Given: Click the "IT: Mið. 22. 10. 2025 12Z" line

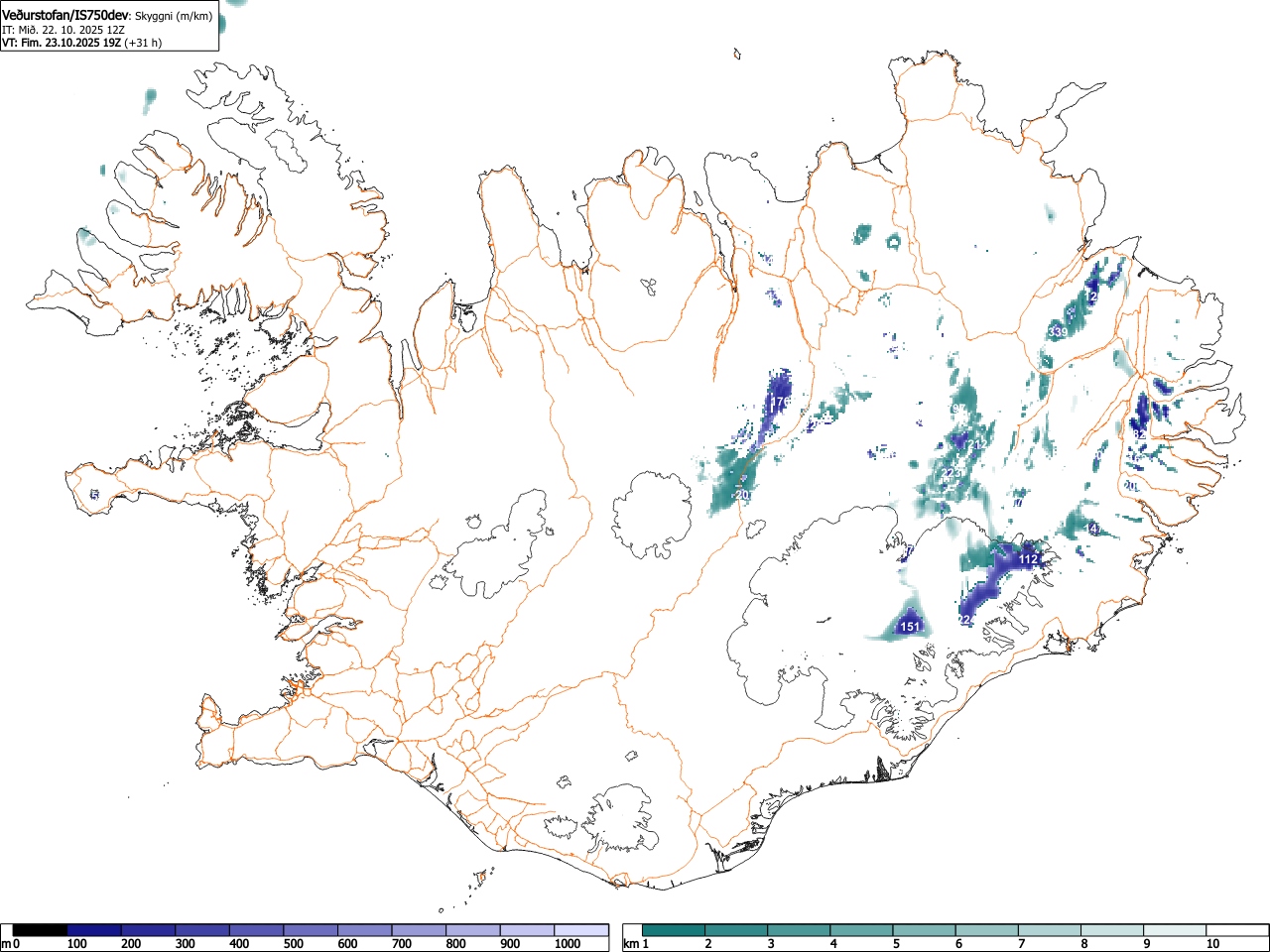Looking at the screenshot, I should tap(63, 30).
